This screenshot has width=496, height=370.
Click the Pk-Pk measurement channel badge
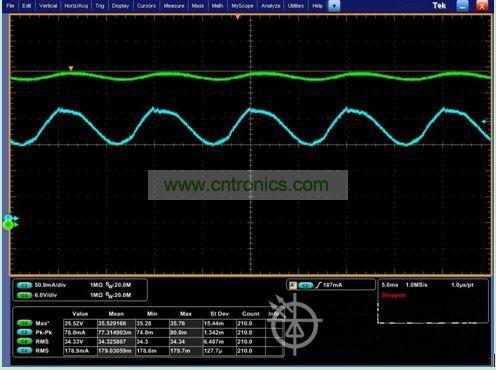(x=24, y=332)
